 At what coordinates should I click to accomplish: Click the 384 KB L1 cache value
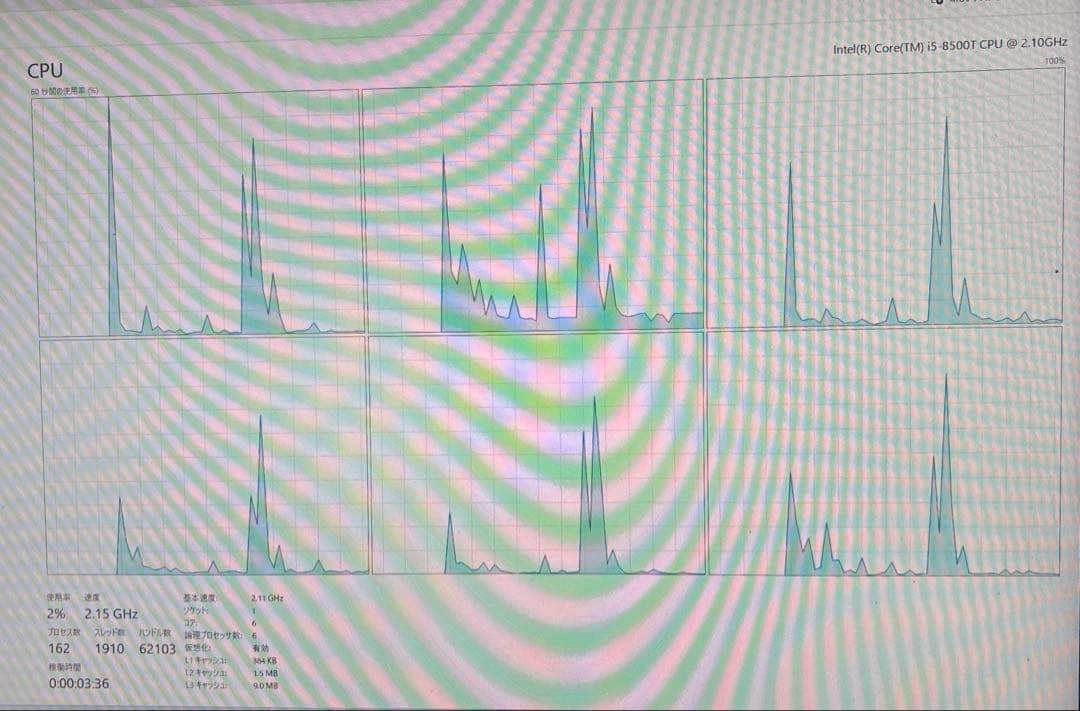pos(265,661)
